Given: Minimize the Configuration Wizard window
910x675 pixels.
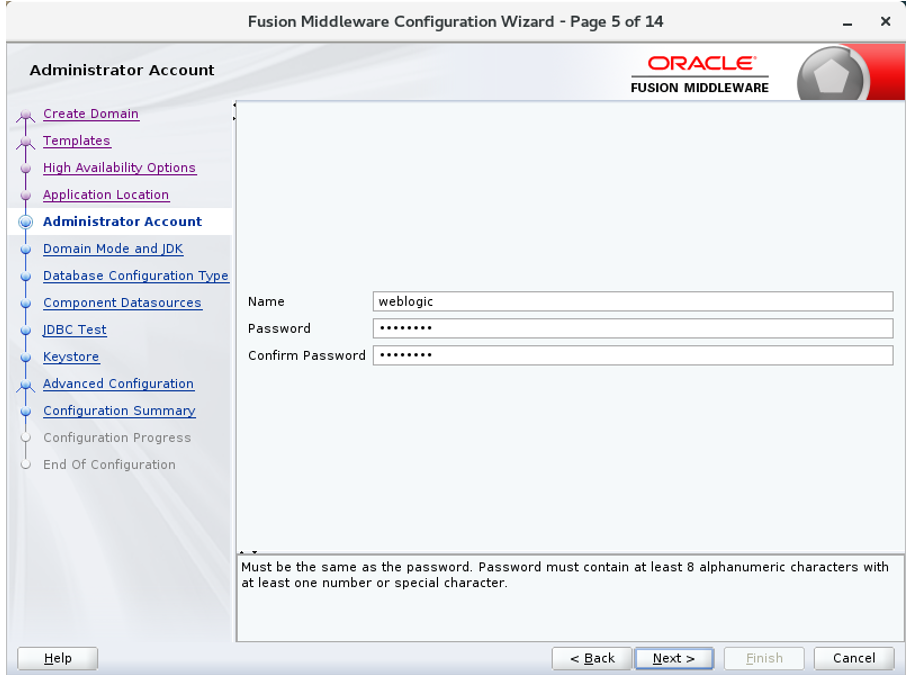Looking at the screenshot, I should (x=847, y=23).
